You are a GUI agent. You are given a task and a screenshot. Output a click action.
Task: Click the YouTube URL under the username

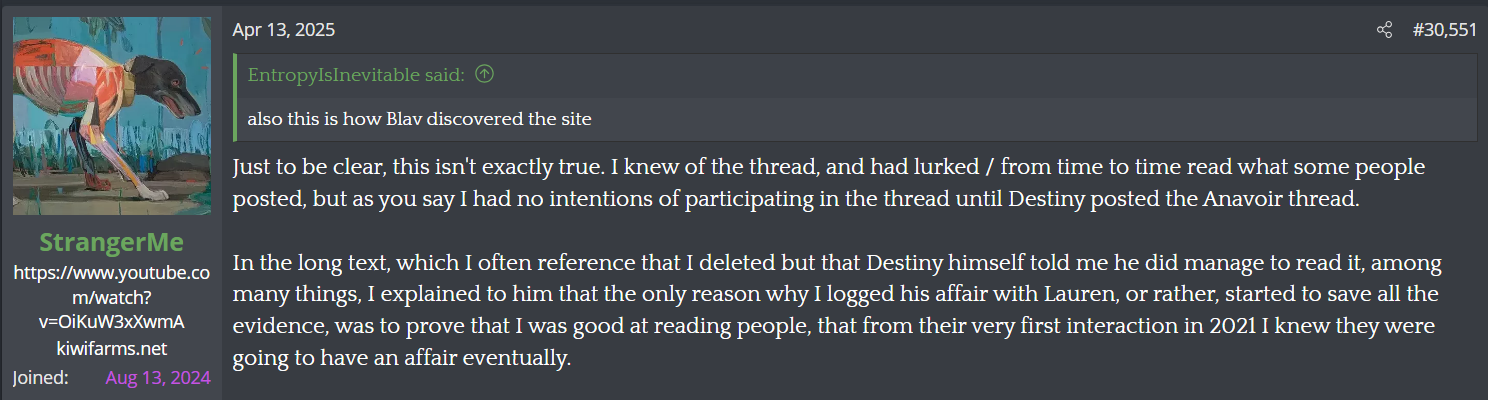pyautogui.click(x=112, y=296)
